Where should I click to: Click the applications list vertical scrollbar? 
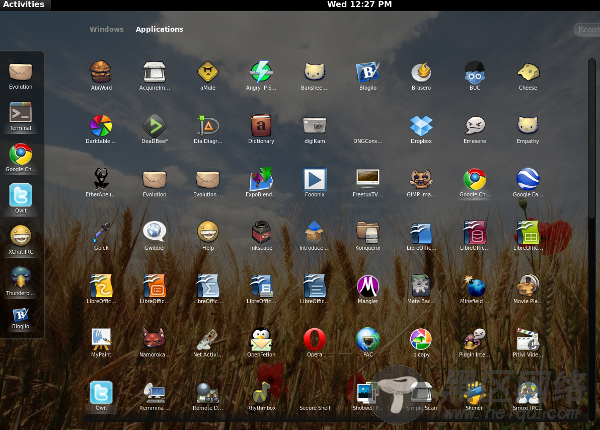click(x=592, y=138)
